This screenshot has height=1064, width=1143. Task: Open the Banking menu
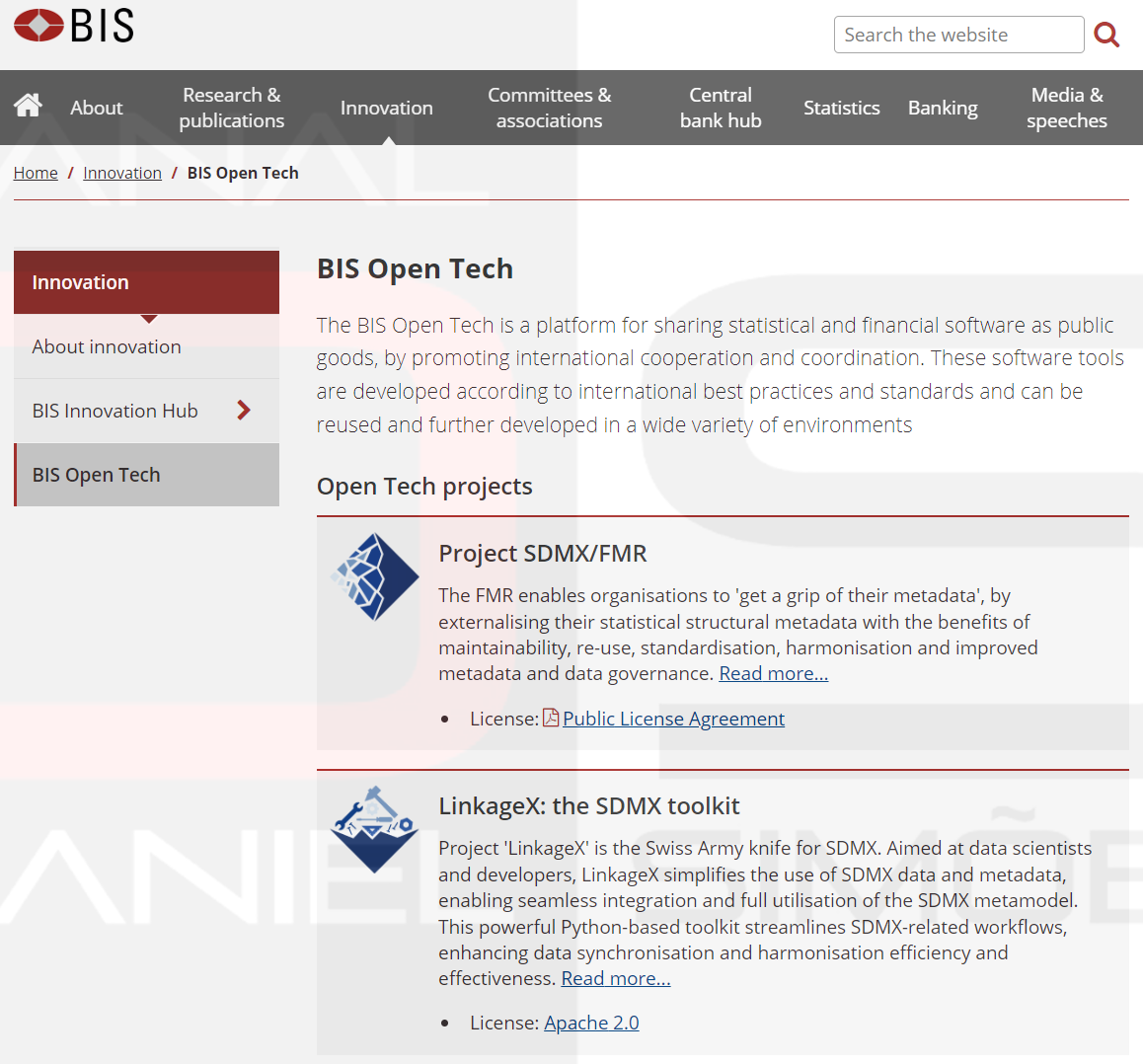[x=943, y=108]
